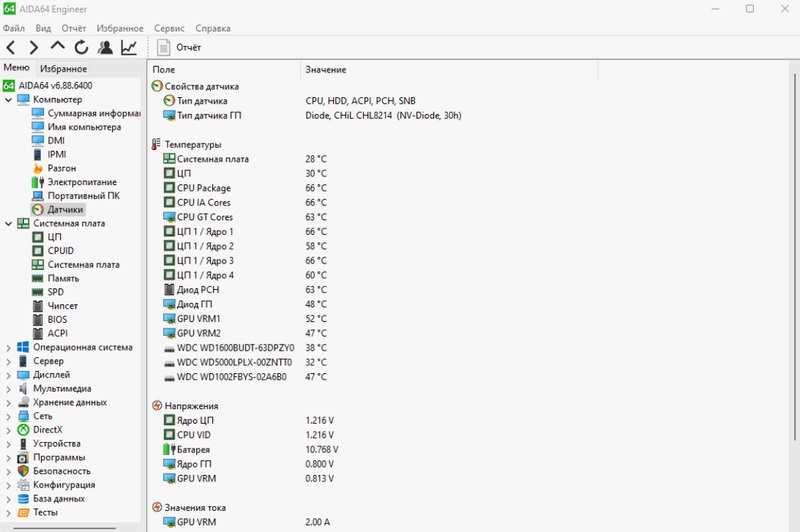Viewport: 800px width, 532px height.
Task: Click the Отчёт toolbar button label
Action: (189, 47)
